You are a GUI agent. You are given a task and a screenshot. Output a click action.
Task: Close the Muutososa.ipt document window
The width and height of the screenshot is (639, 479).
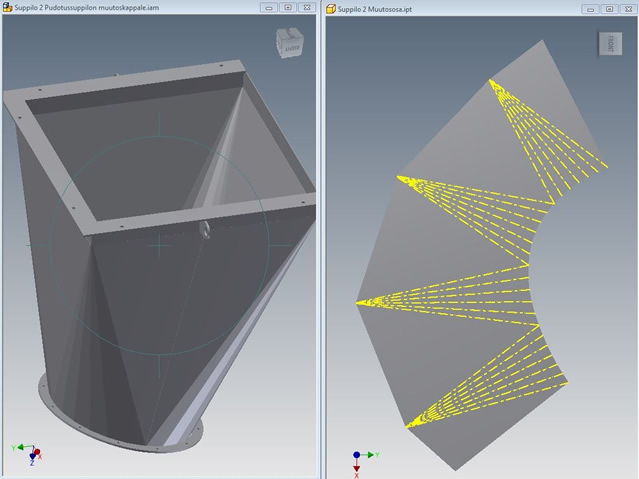point(628,7)
